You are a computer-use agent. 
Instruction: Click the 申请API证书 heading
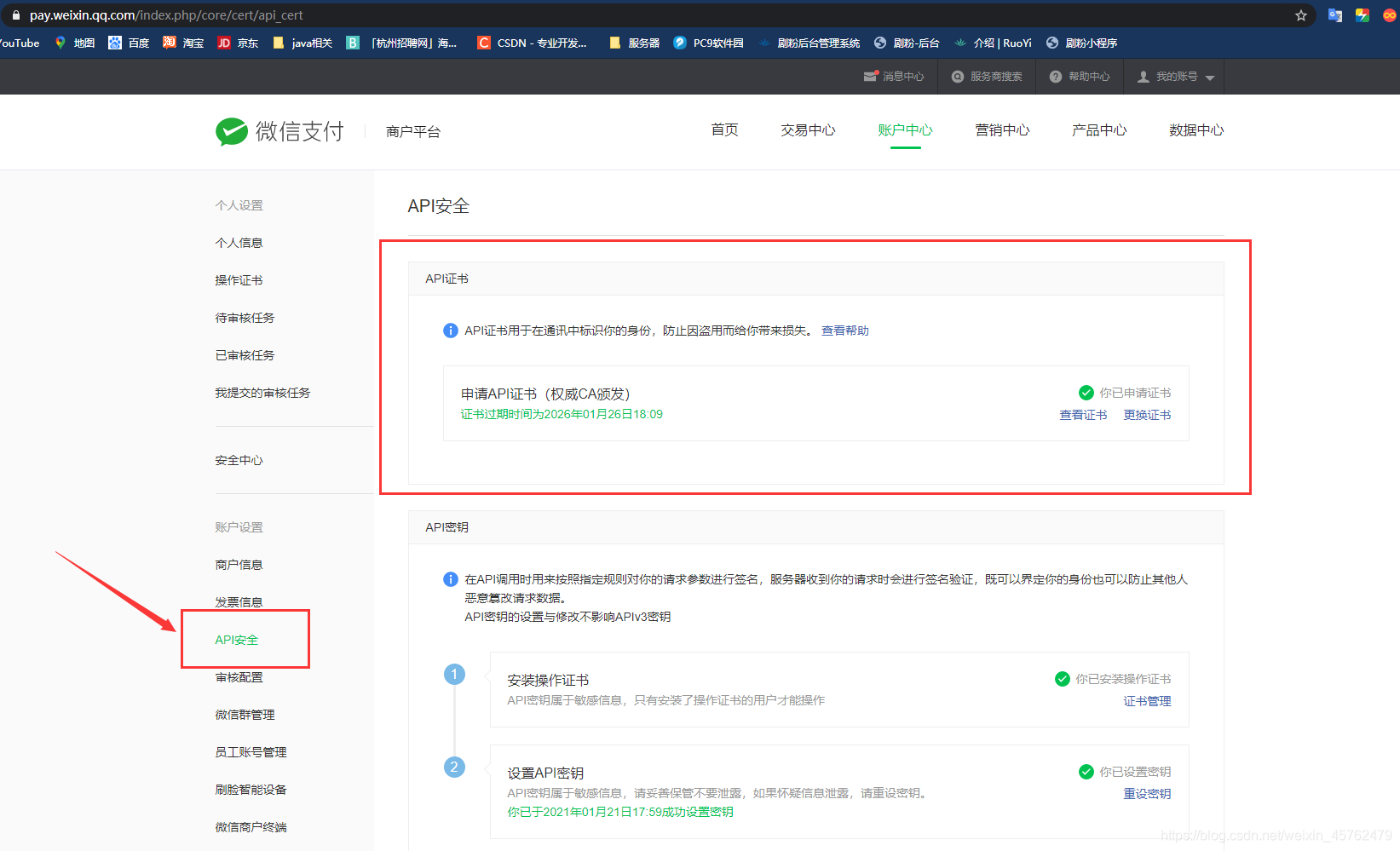coord(545,394)
